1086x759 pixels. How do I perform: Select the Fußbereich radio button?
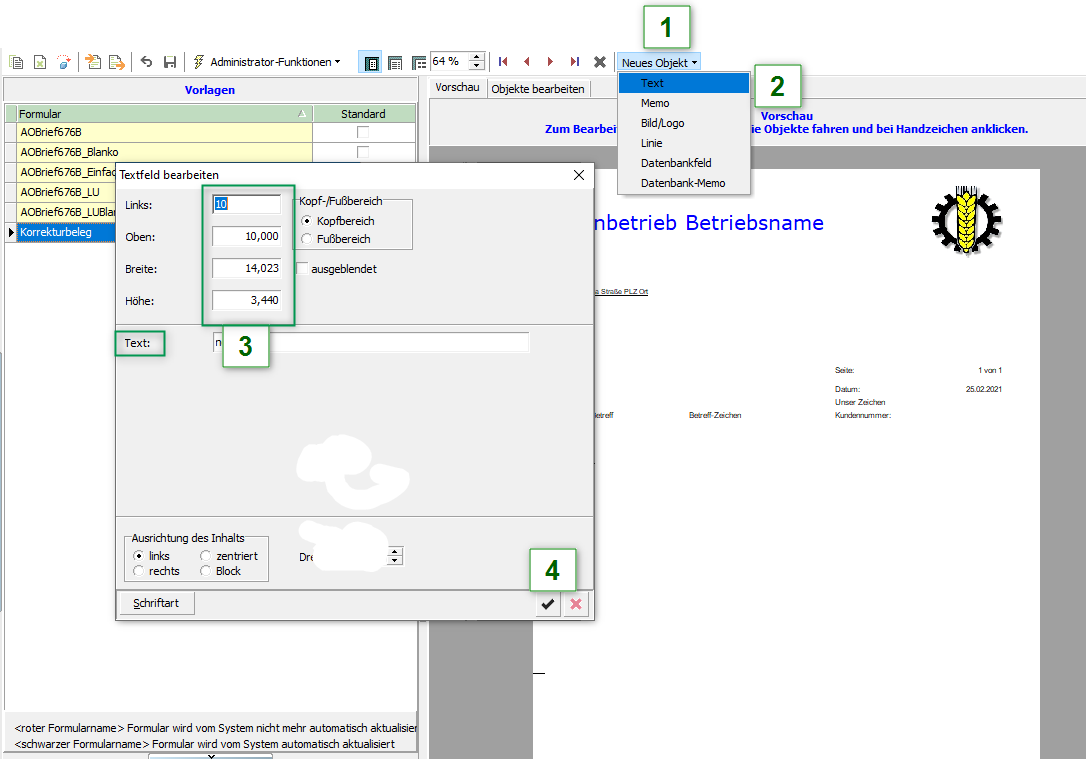(307, 239)
